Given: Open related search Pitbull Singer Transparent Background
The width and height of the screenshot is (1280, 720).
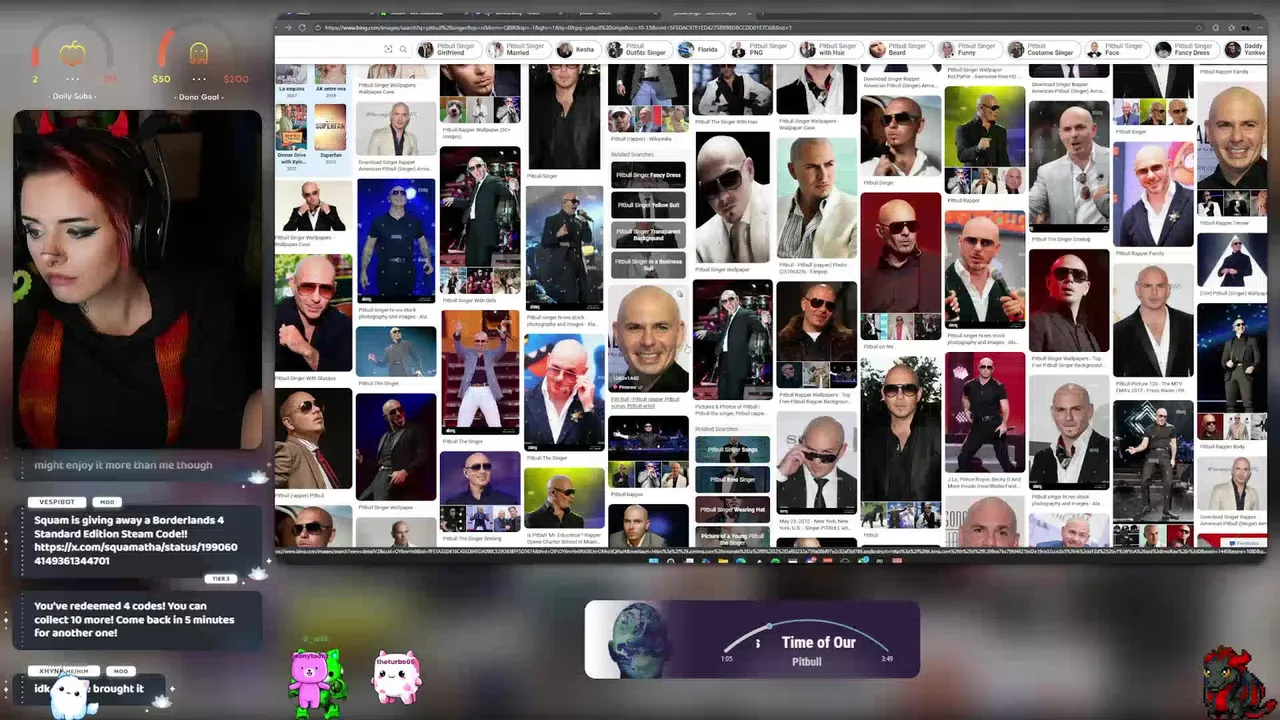Looking at the screenshot, I should (x=648, y=235).
